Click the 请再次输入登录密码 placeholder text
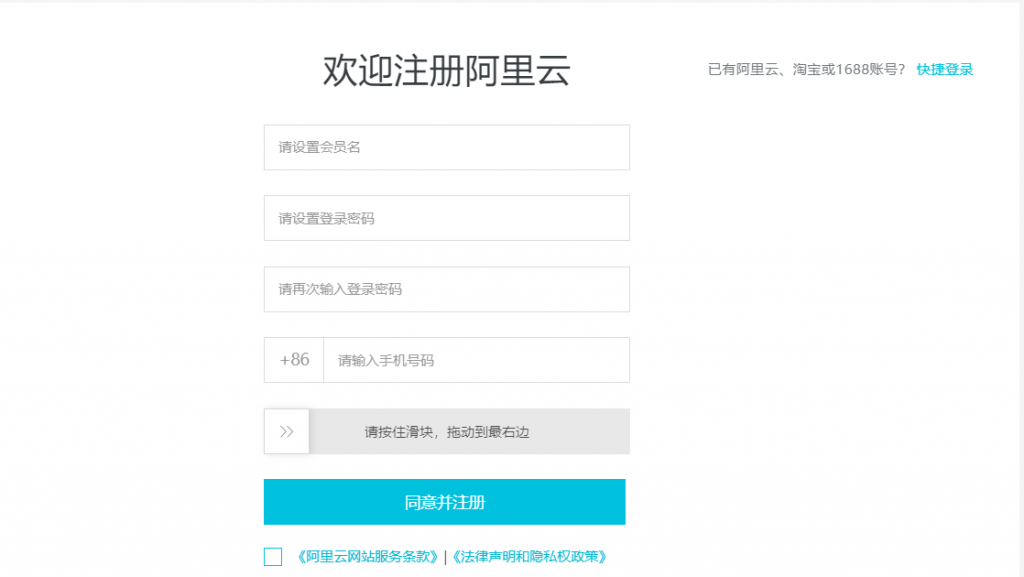1024x577 pixels. tap(340, 289)
